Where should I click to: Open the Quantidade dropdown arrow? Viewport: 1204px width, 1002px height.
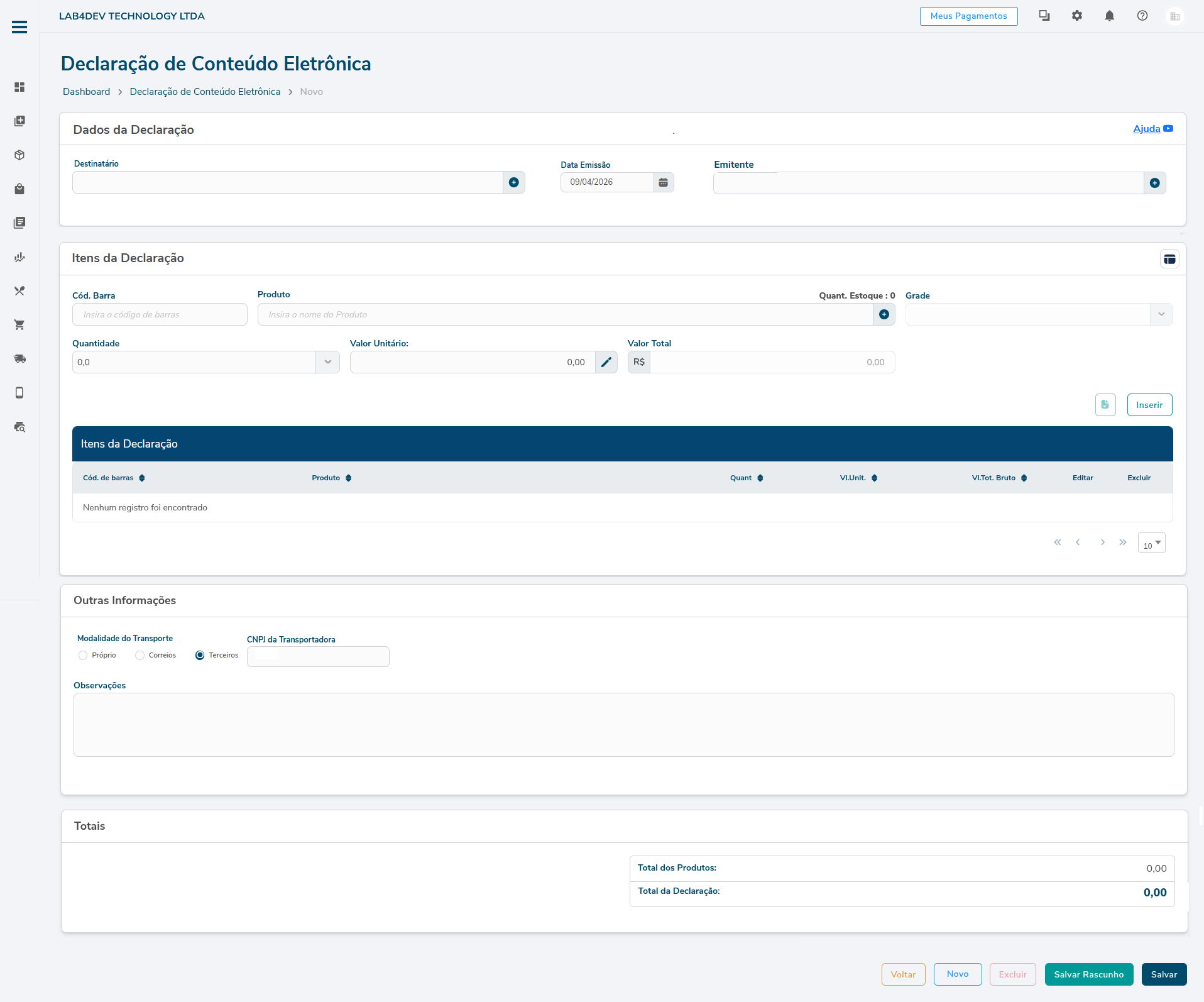click(327, 362)
